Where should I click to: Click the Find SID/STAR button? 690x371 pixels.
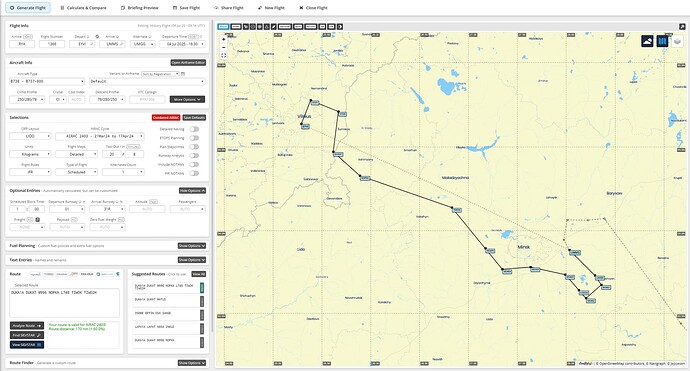(27, 335)
